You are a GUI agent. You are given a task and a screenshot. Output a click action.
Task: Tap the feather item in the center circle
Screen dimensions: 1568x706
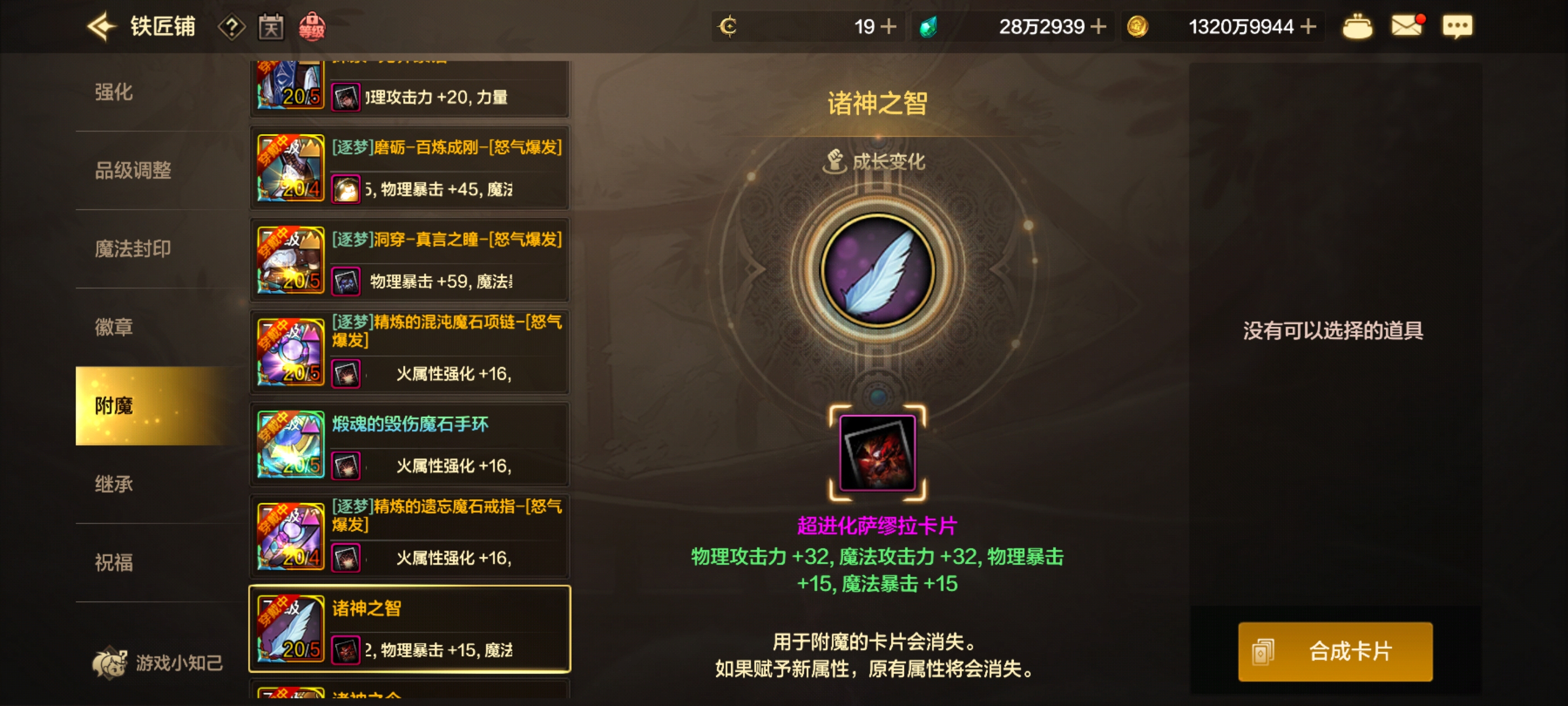tap(877, 270)
